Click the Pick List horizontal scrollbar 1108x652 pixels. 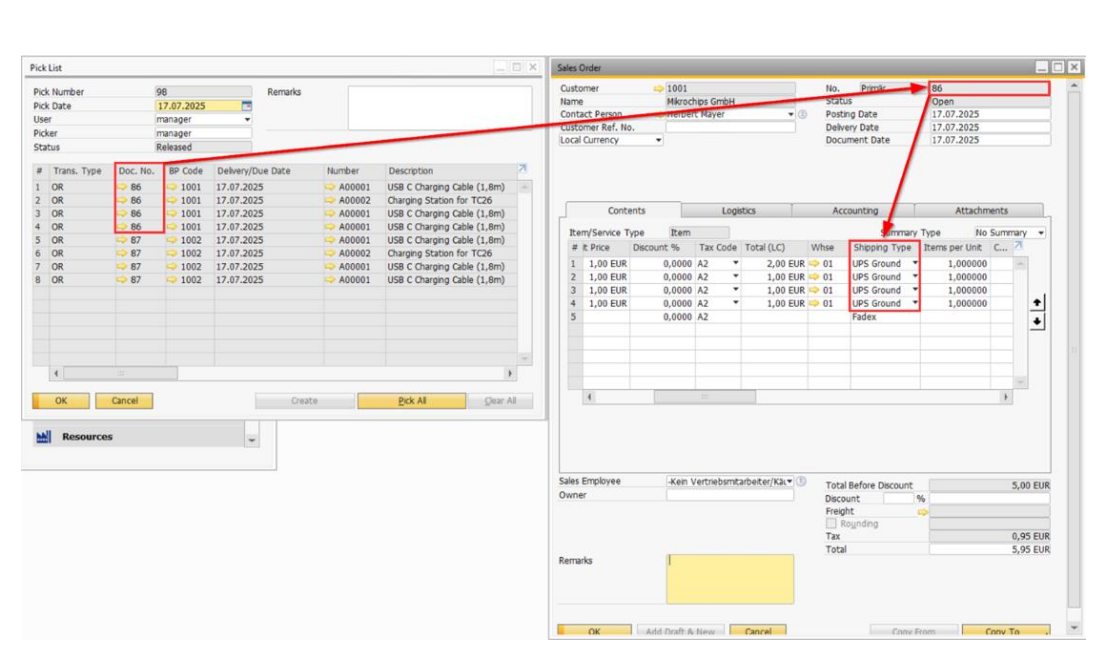point(120,373)
